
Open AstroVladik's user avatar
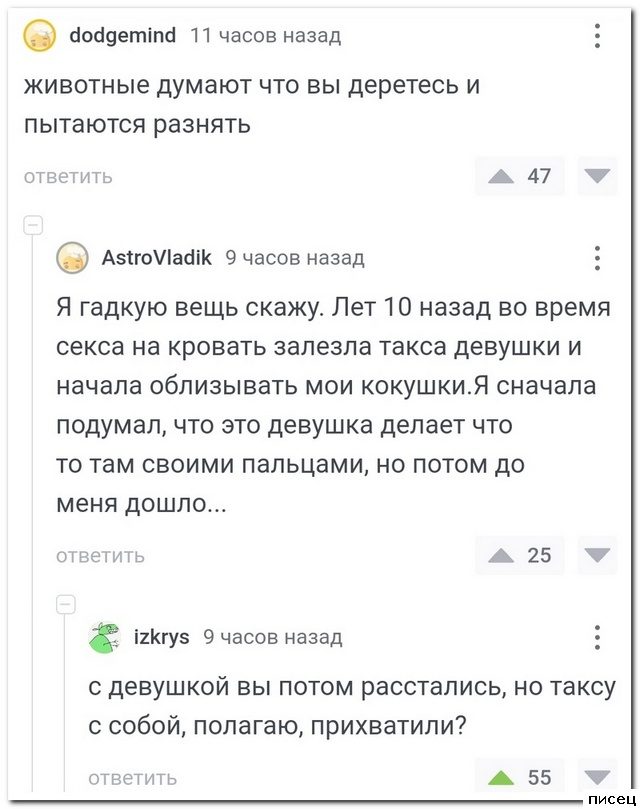click(71, 259)
